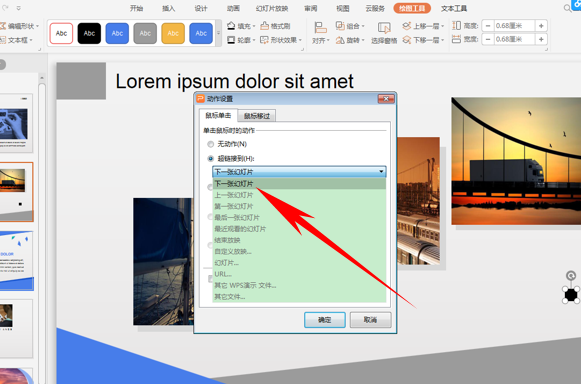Click the 填充 fill bucket icon
Screen dimensions: 582x384
click(x=231, y=26)
